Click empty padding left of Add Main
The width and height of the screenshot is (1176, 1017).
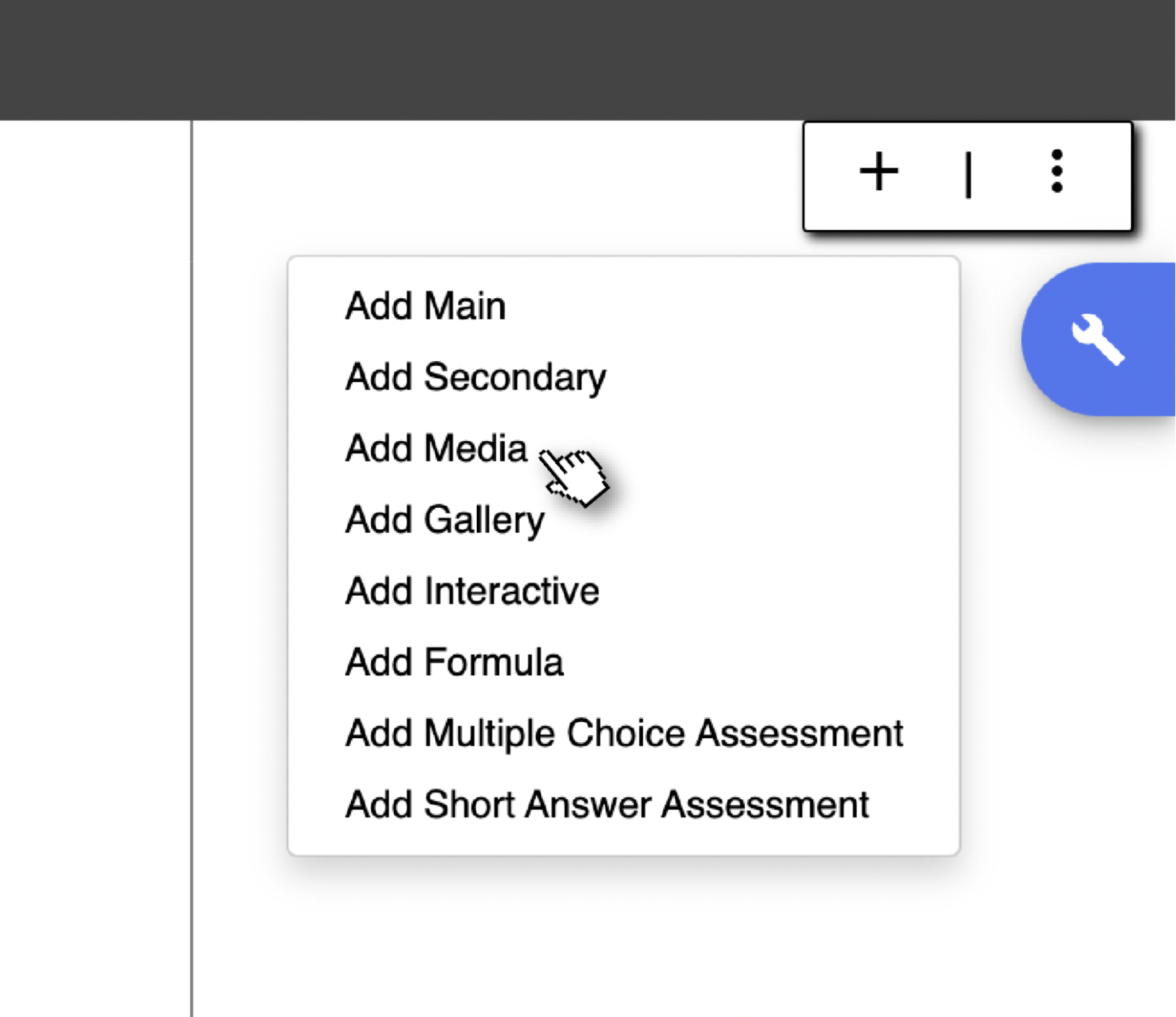pos(316,306)
